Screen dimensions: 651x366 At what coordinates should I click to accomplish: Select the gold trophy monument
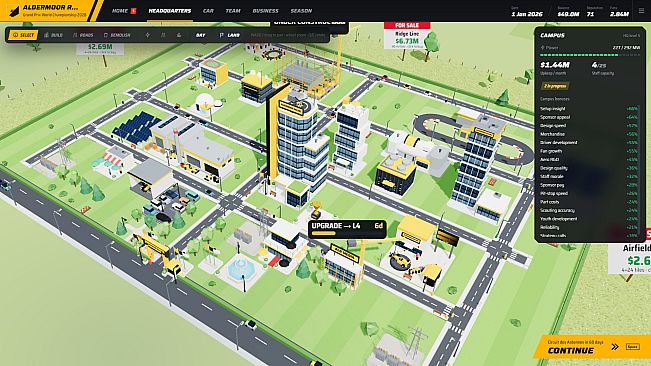coord(316,210)
